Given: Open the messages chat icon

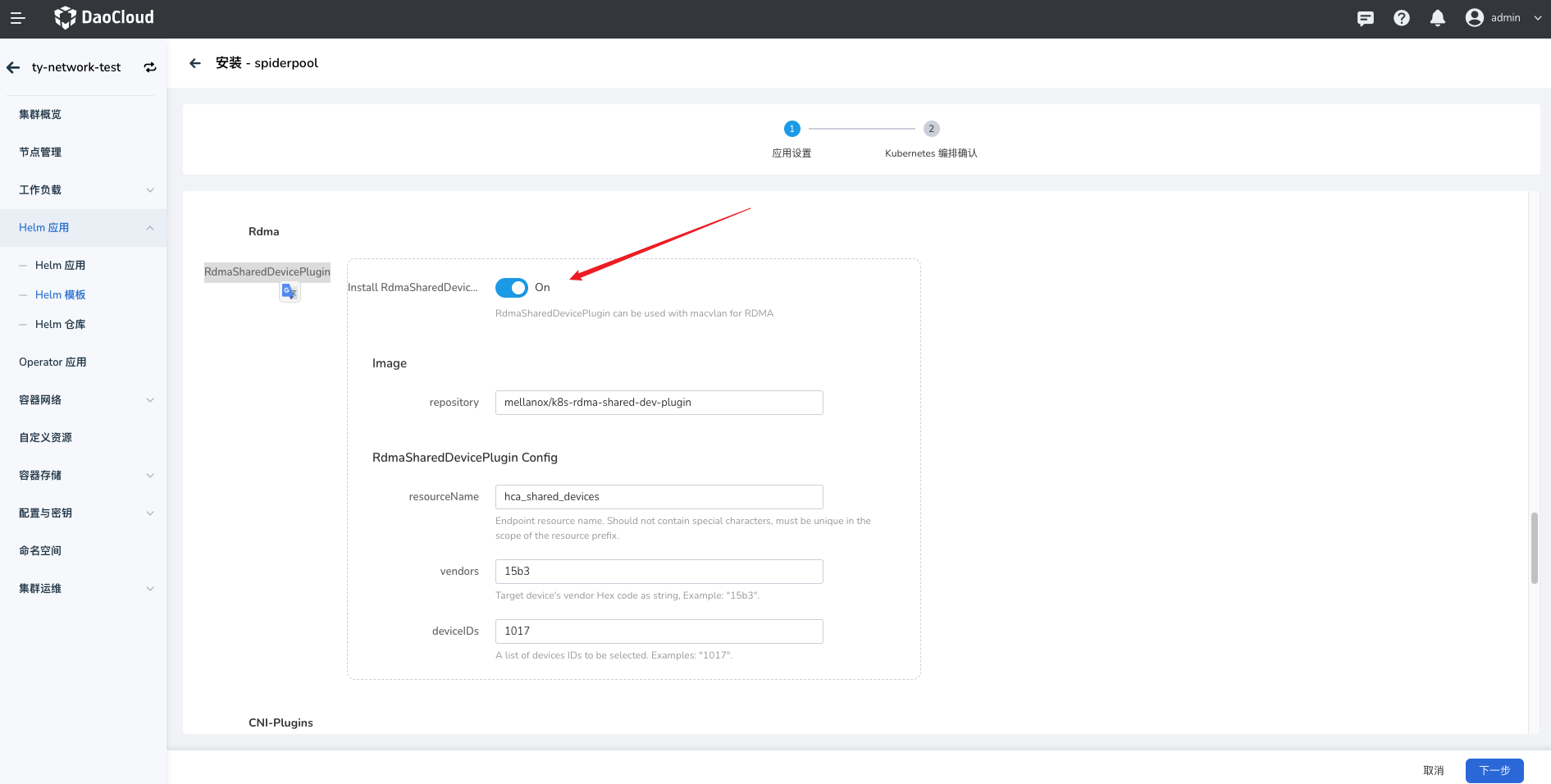Looking at the screenshot, I should click(x=1365, y=18).
